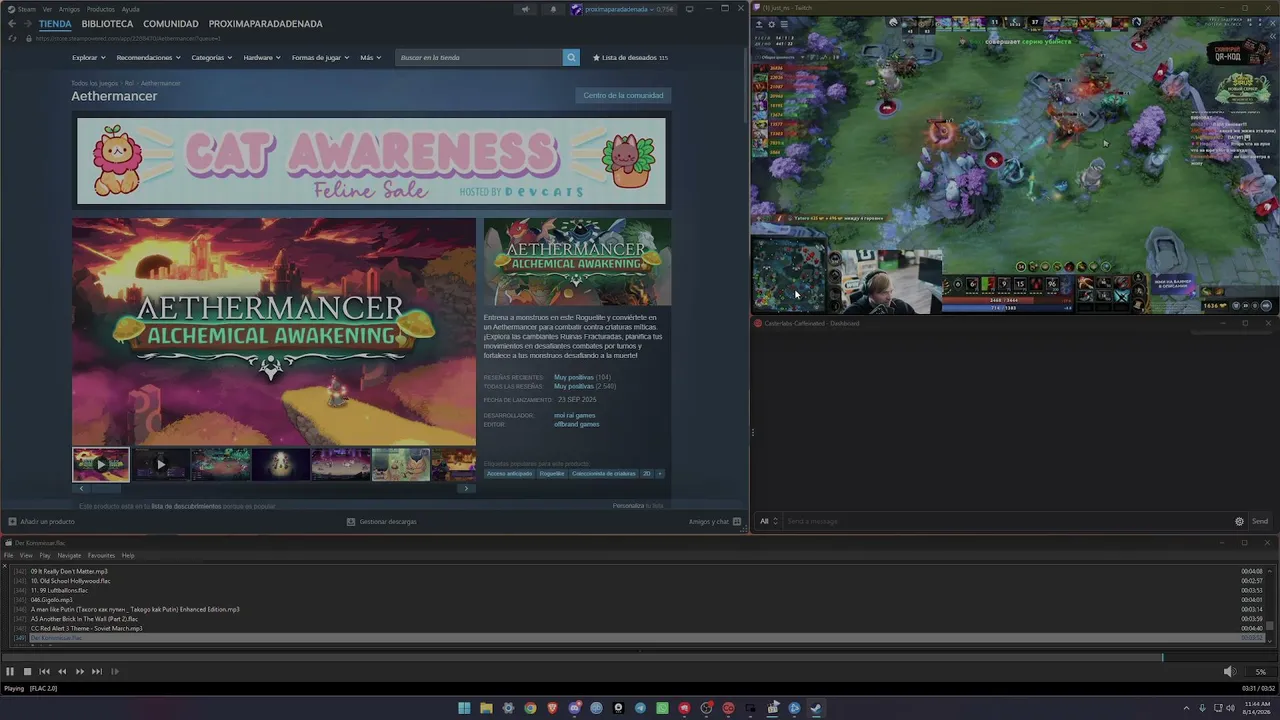The image size is (1280, 720).
Task: Open Steam notifications bell
Action: point(553,9)
